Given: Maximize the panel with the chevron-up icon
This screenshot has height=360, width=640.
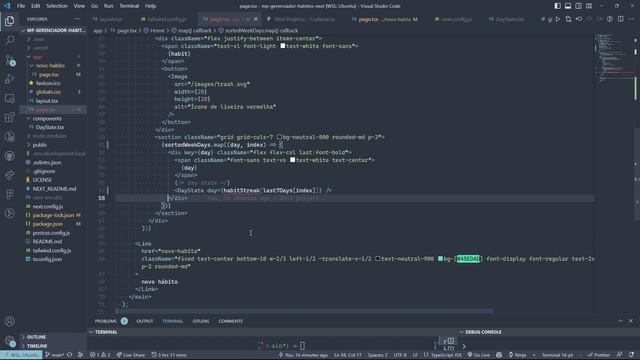Looking at the screenshot, I should click(x=620, y=321).
